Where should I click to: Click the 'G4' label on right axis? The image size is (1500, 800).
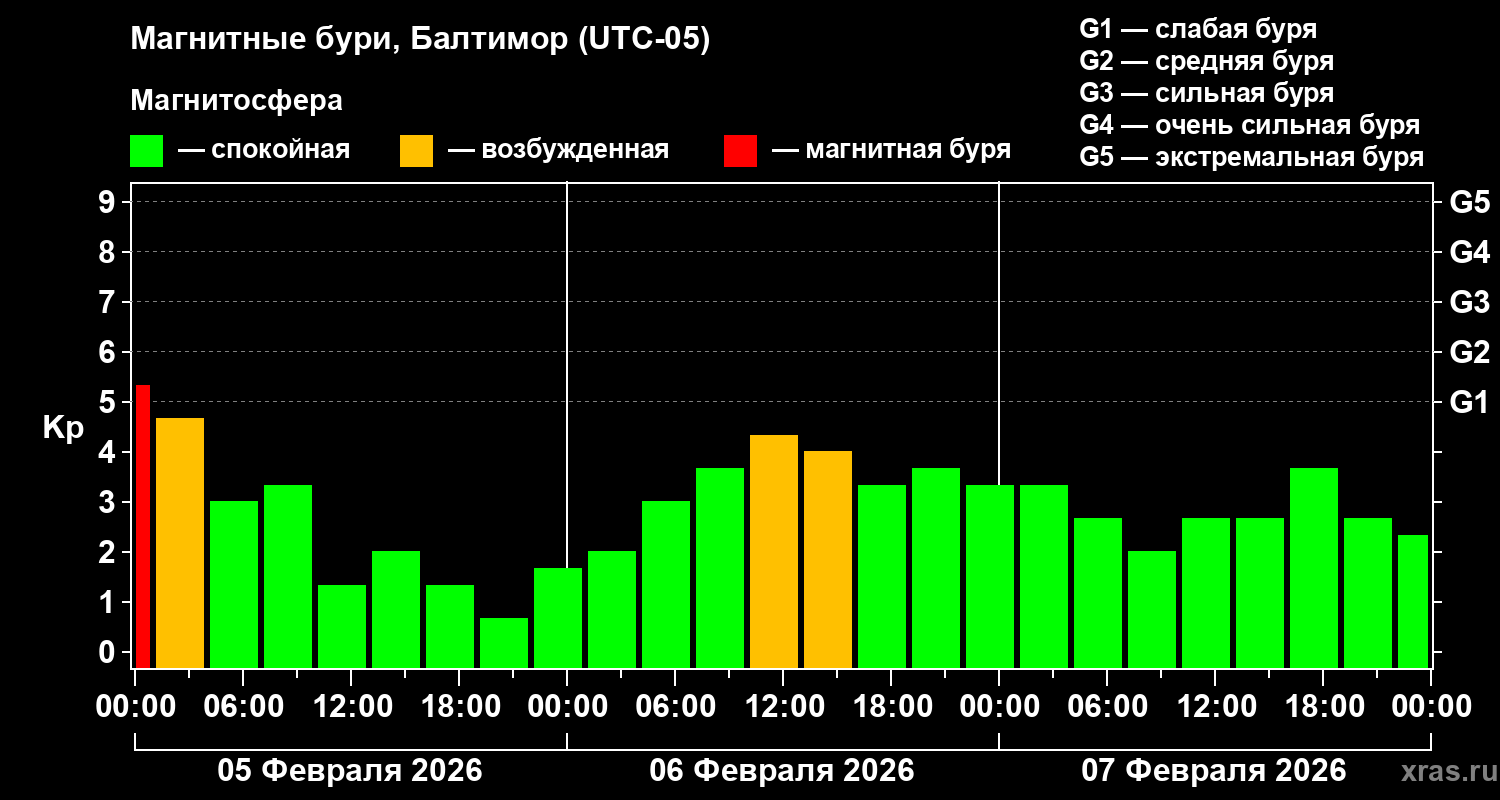pyautogui.click(x=1469, y=252)
